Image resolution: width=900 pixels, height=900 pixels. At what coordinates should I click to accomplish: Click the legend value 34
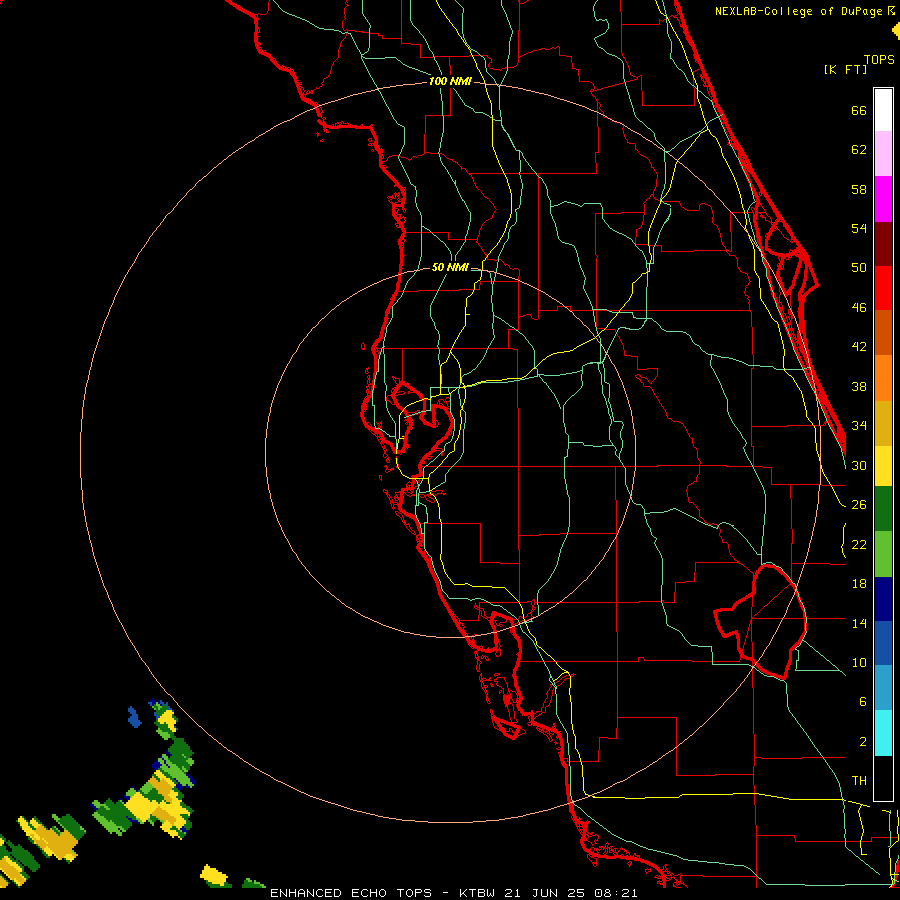pos(859,425)
